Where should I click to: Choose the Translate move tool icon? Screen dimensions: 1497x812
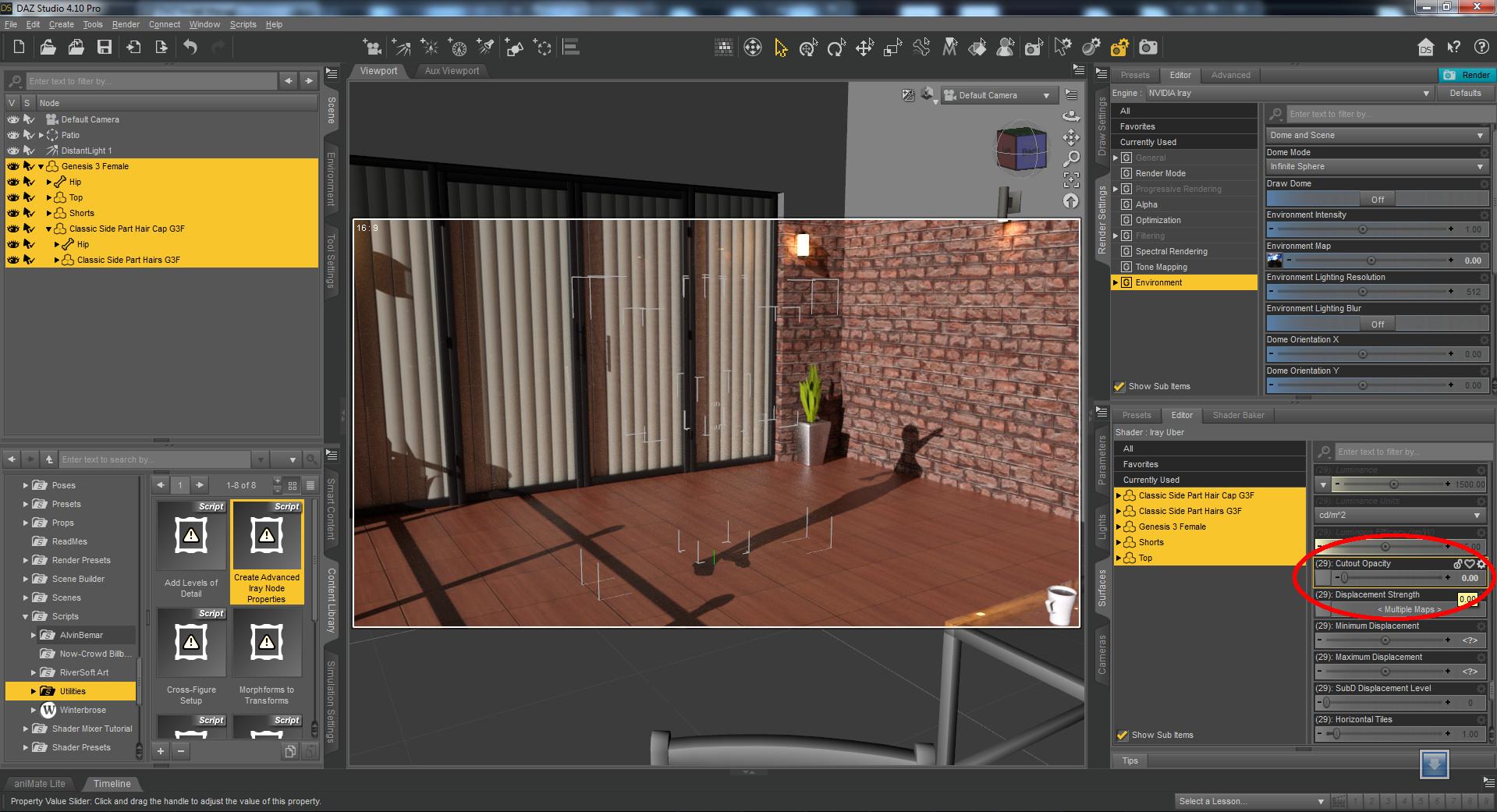point(864,48)
